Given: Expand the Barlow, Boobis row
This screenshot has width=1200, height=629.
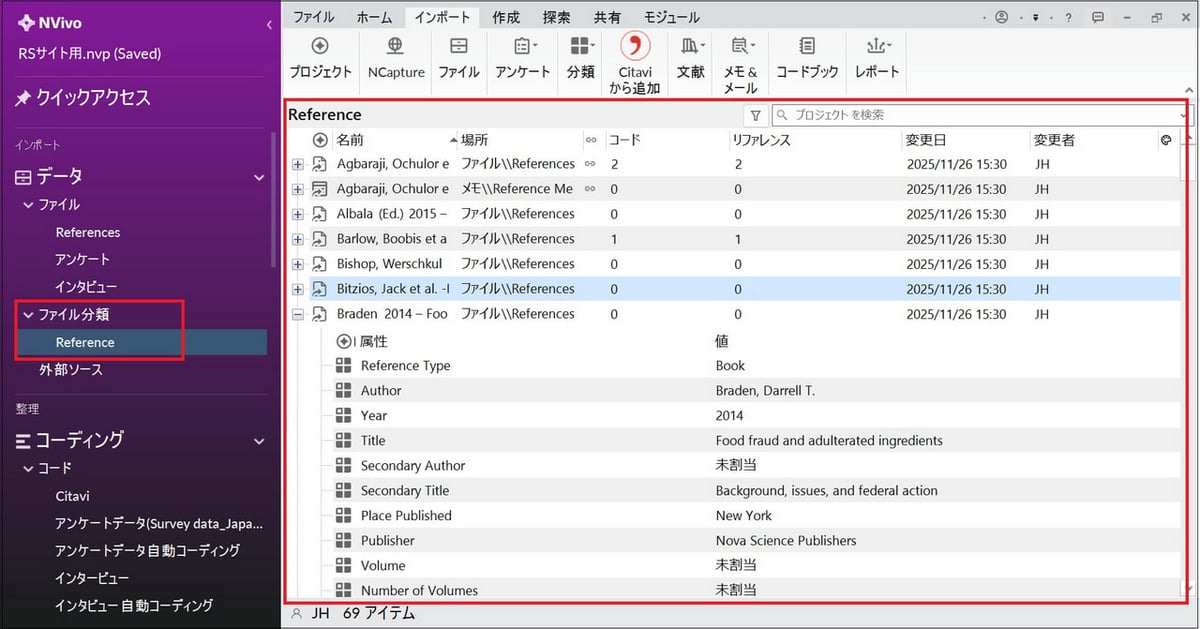Looking at the screenshot, I should coord(298,239).
